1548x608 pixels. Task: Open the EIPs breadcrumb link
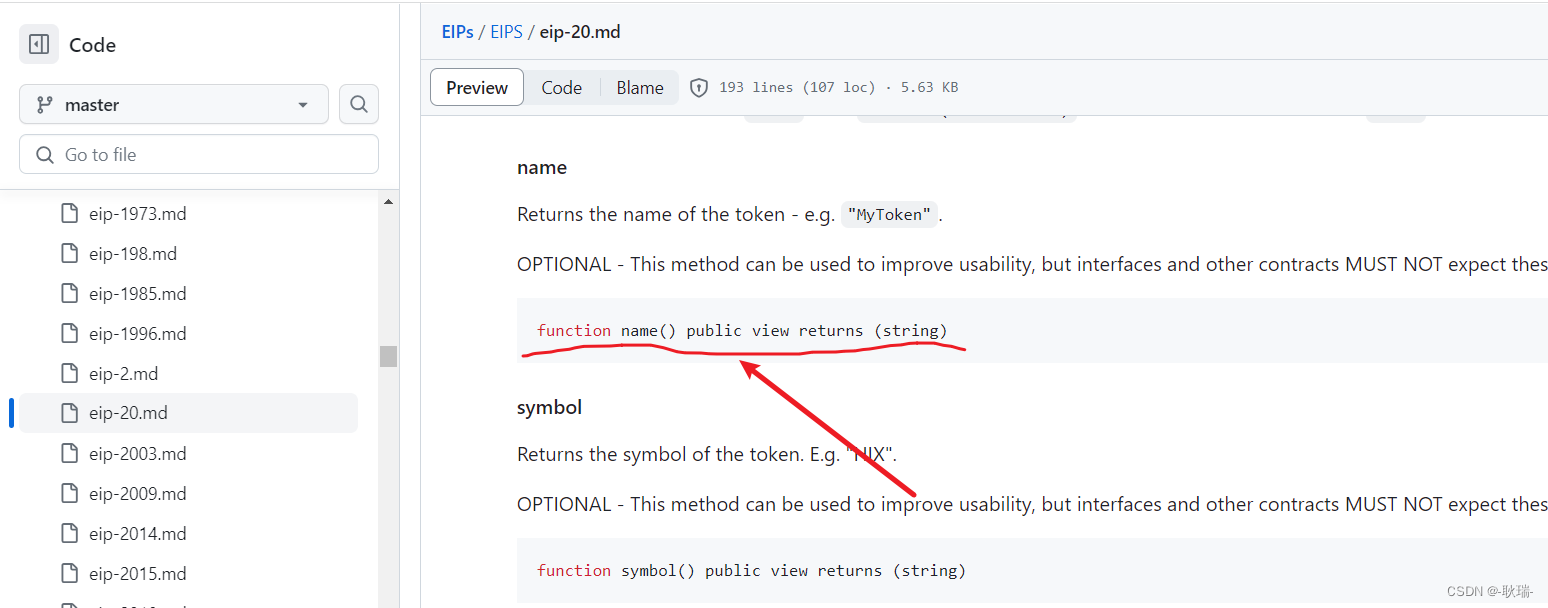point(457,31)
